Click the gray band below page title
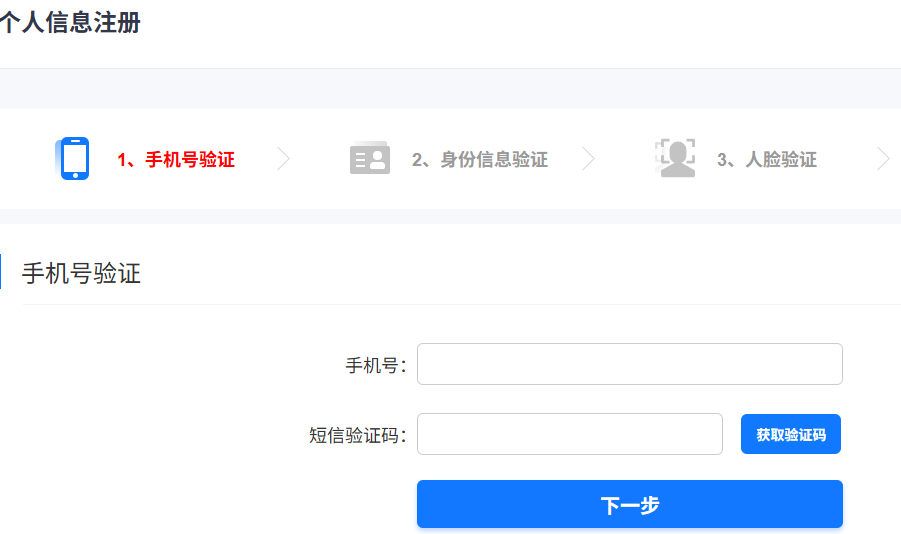The image size is (901, 534). coord(450,88)
